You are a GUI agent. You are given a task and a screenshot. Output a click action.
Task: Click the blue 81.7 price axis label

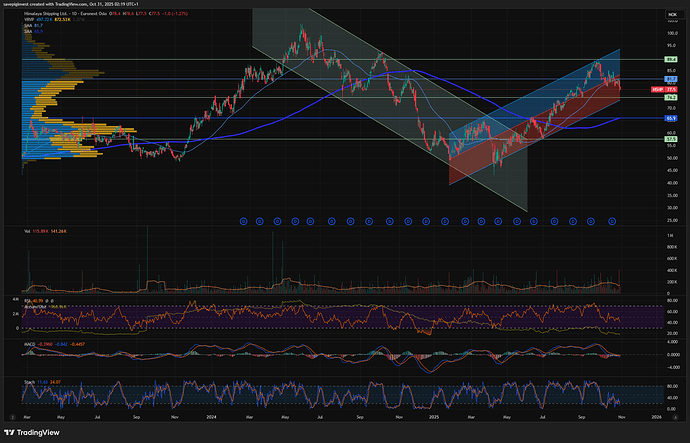point(671,79)
